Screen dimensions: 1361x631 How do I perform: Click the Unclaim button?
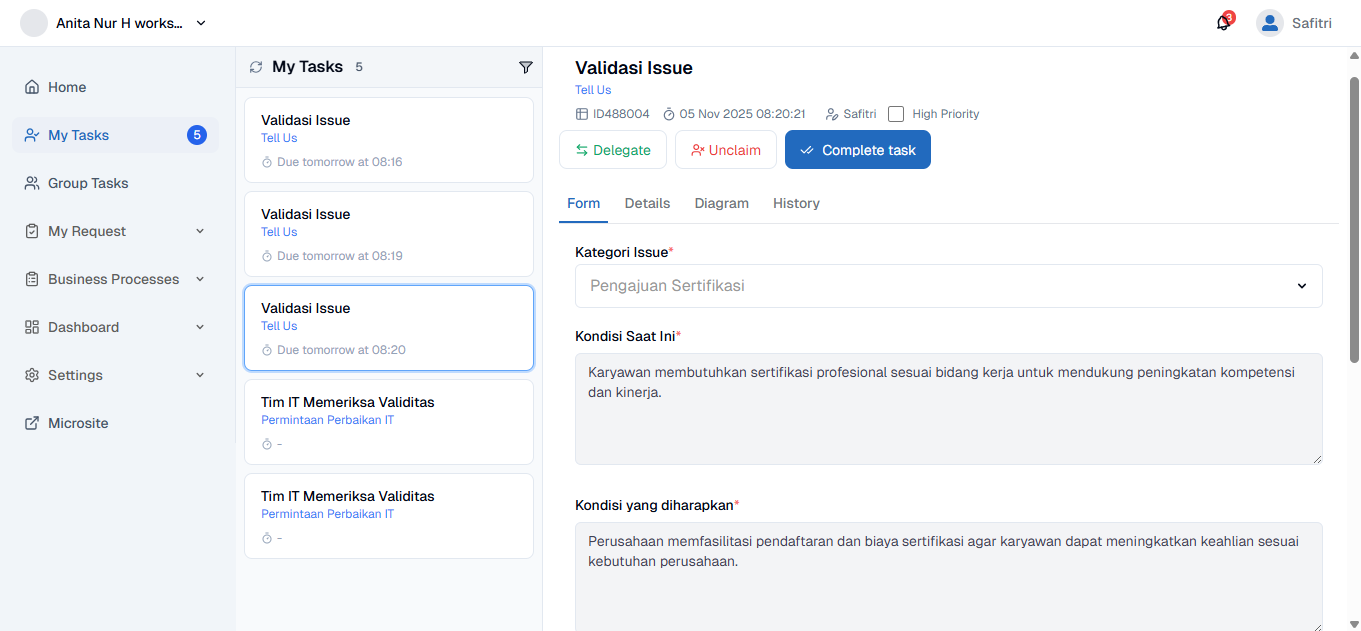pos(725,150)
